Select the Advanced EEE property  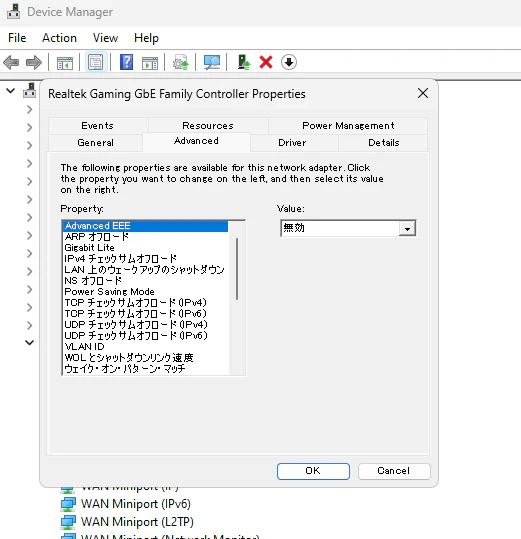(x=146, y=226)
